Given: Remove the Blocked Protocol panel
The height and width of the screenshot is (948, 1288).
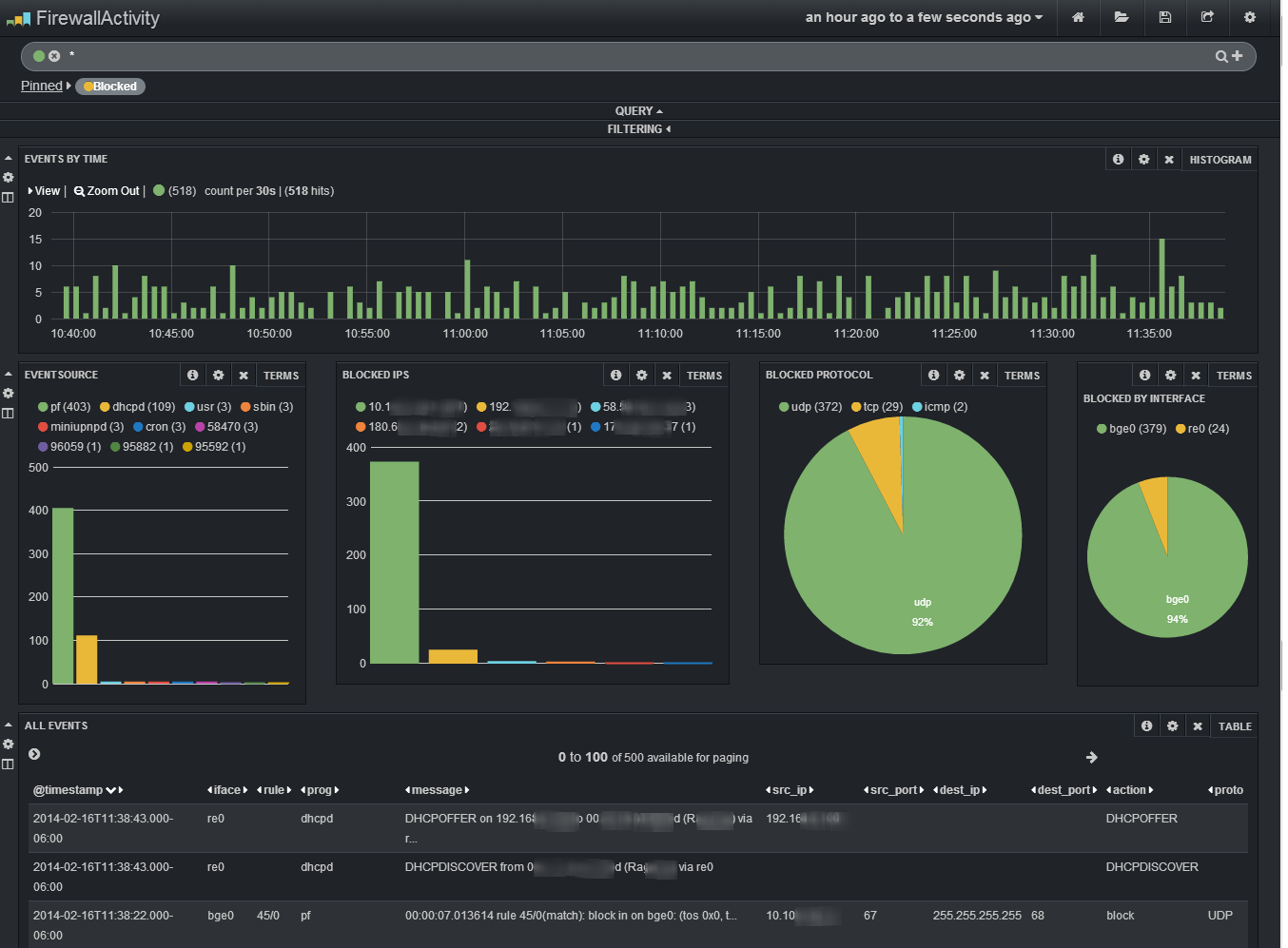Looking at the screenshot, I should (985, 376).
